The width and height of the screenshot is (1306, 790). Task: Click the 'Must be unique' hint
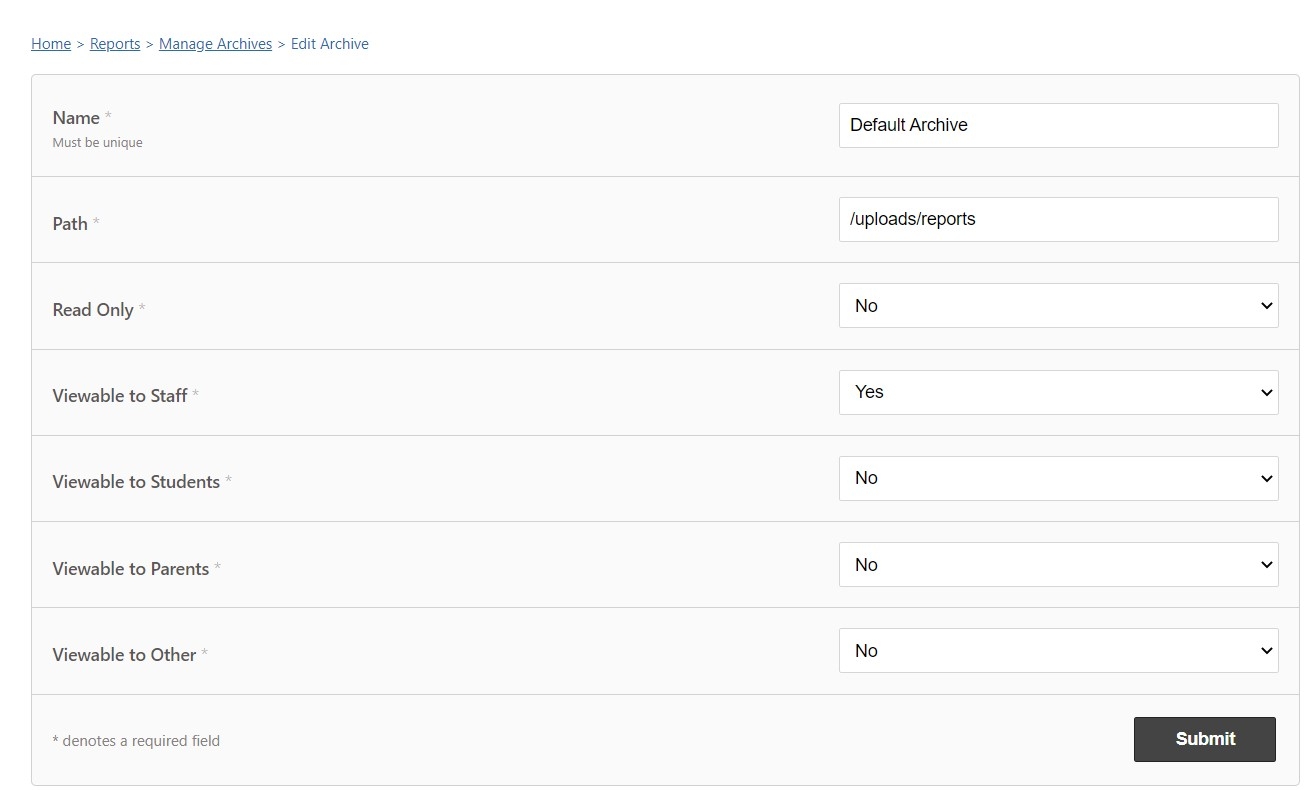point(97,143)
